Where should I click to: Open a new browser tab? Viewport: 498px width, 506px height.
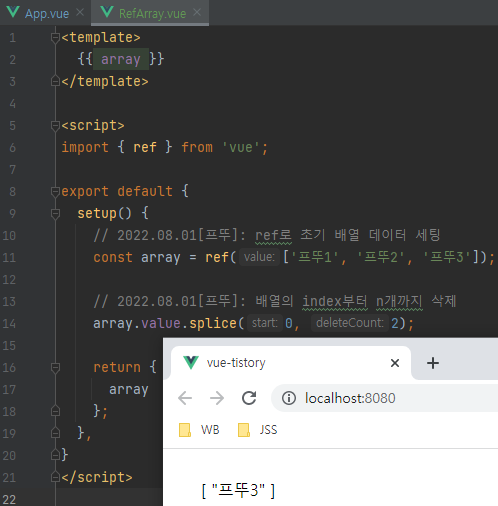433,363
